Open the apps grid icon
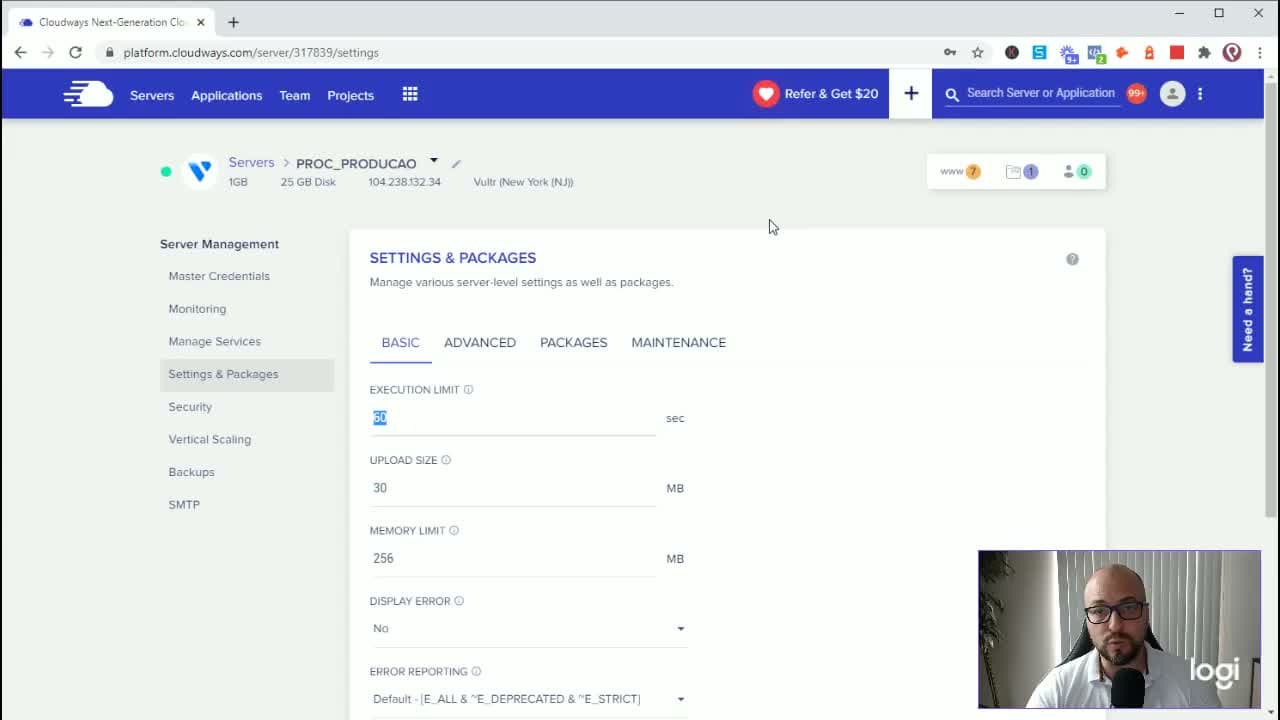The image size is (1280, 720). pyautogui.click(x=410, y=94)
